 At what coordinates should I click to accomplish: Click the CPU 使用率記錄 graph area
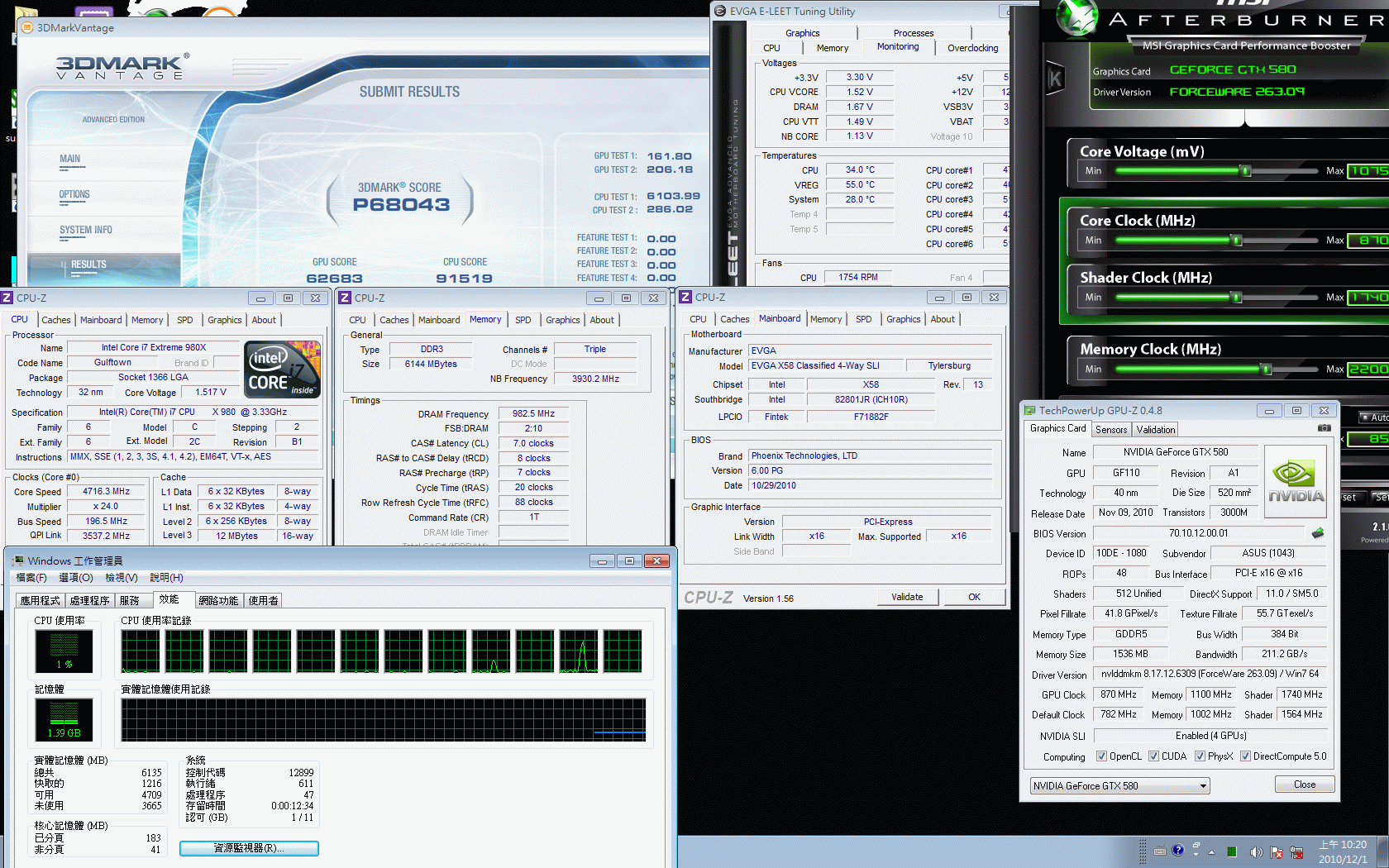381,651
